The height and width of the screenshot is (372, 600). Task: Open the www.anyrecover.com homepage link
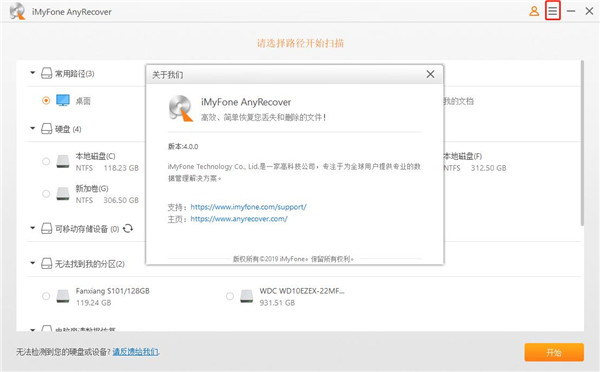pos(239,219)
